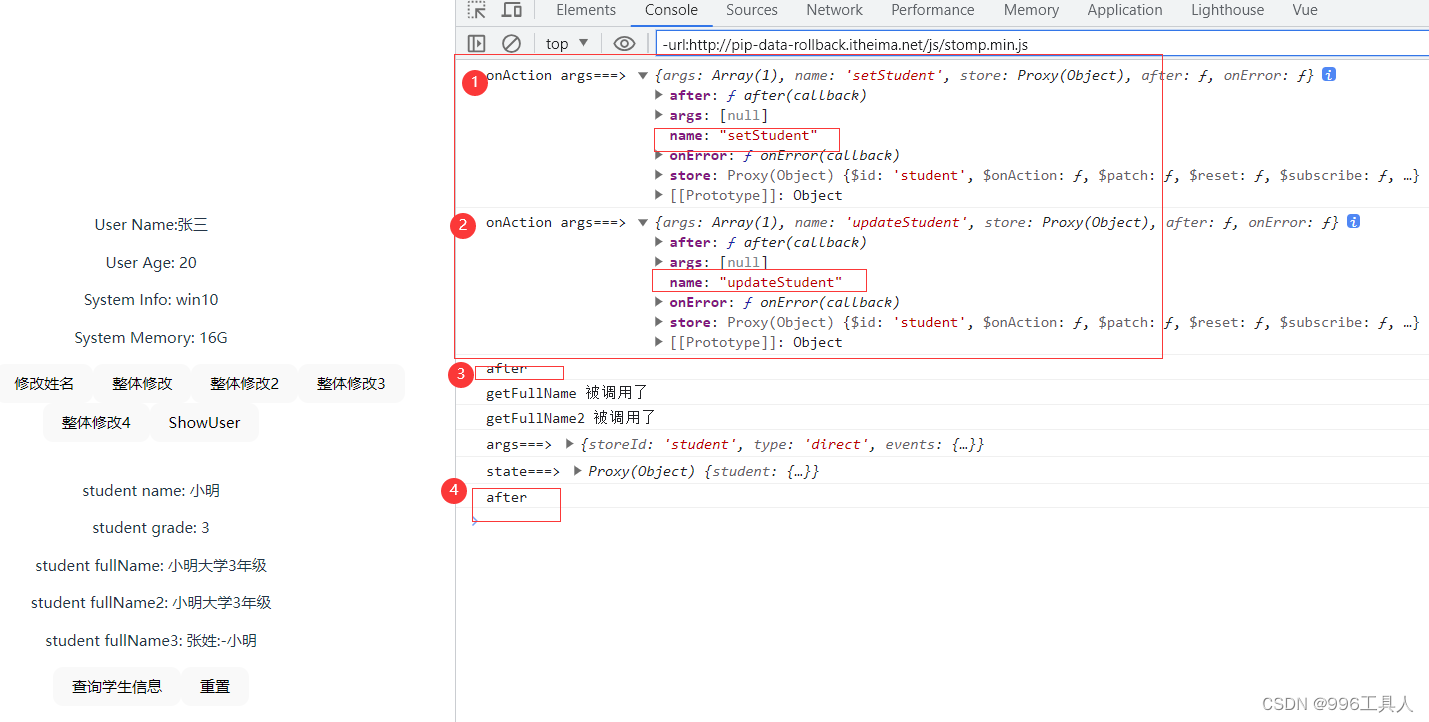The image size is (1429, 722).
Task: Show the console sidebar panel icon
Action: point(477,43)
